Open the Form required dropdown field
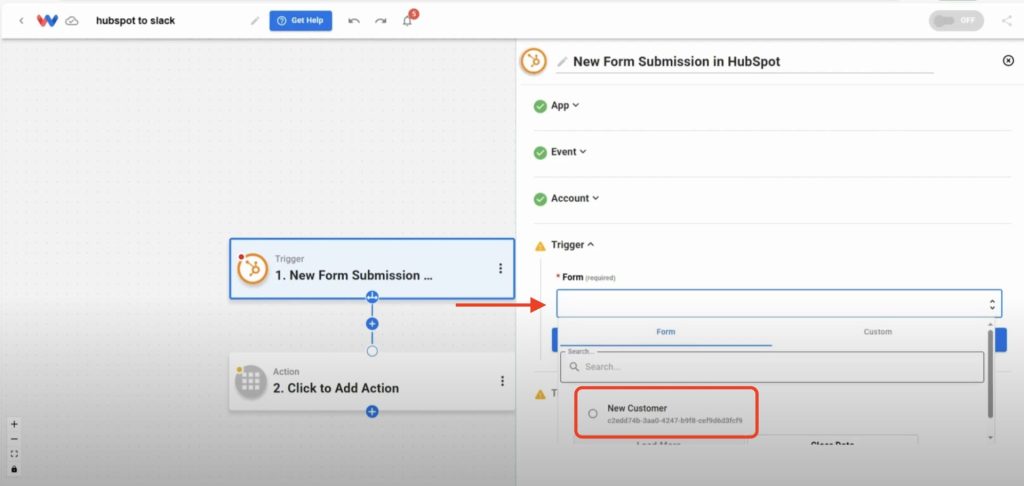This screenshot has height=486, width=1024. tap(779, 304)
